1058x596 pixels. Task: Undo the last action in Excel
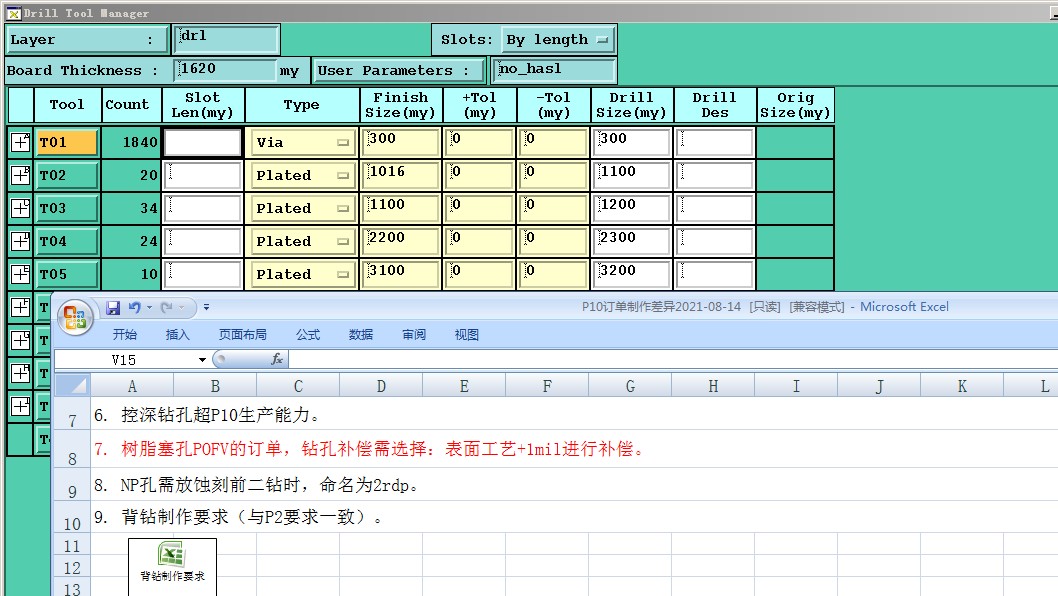click(134, 308)
